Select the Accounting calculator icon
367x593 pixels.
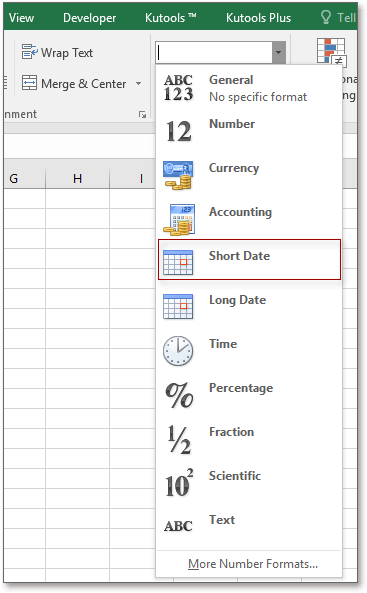pyautogui.click(x=179, y=219)
